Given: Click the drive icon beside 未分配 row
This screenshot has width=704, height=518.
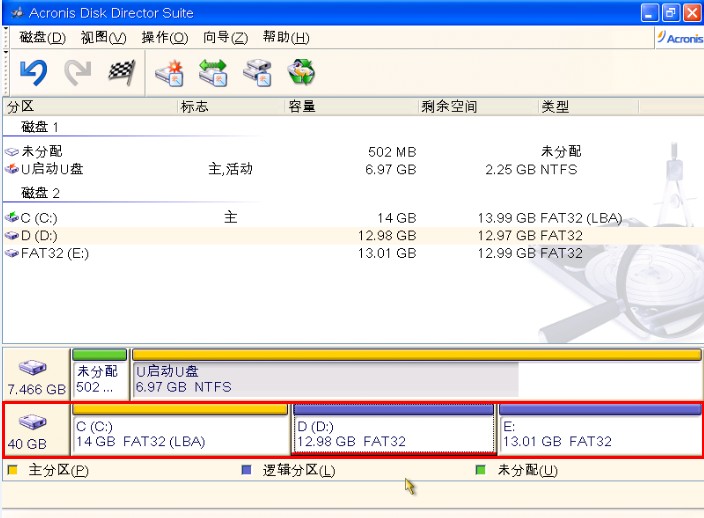Looking at the screenshot, I should tap(12, 152).
